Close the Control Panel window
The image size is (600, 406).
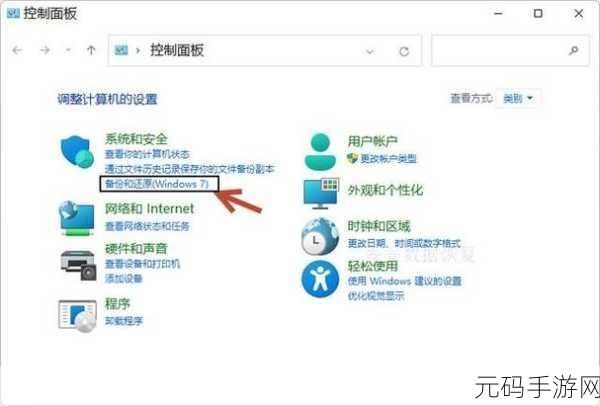tap(579, 14)
